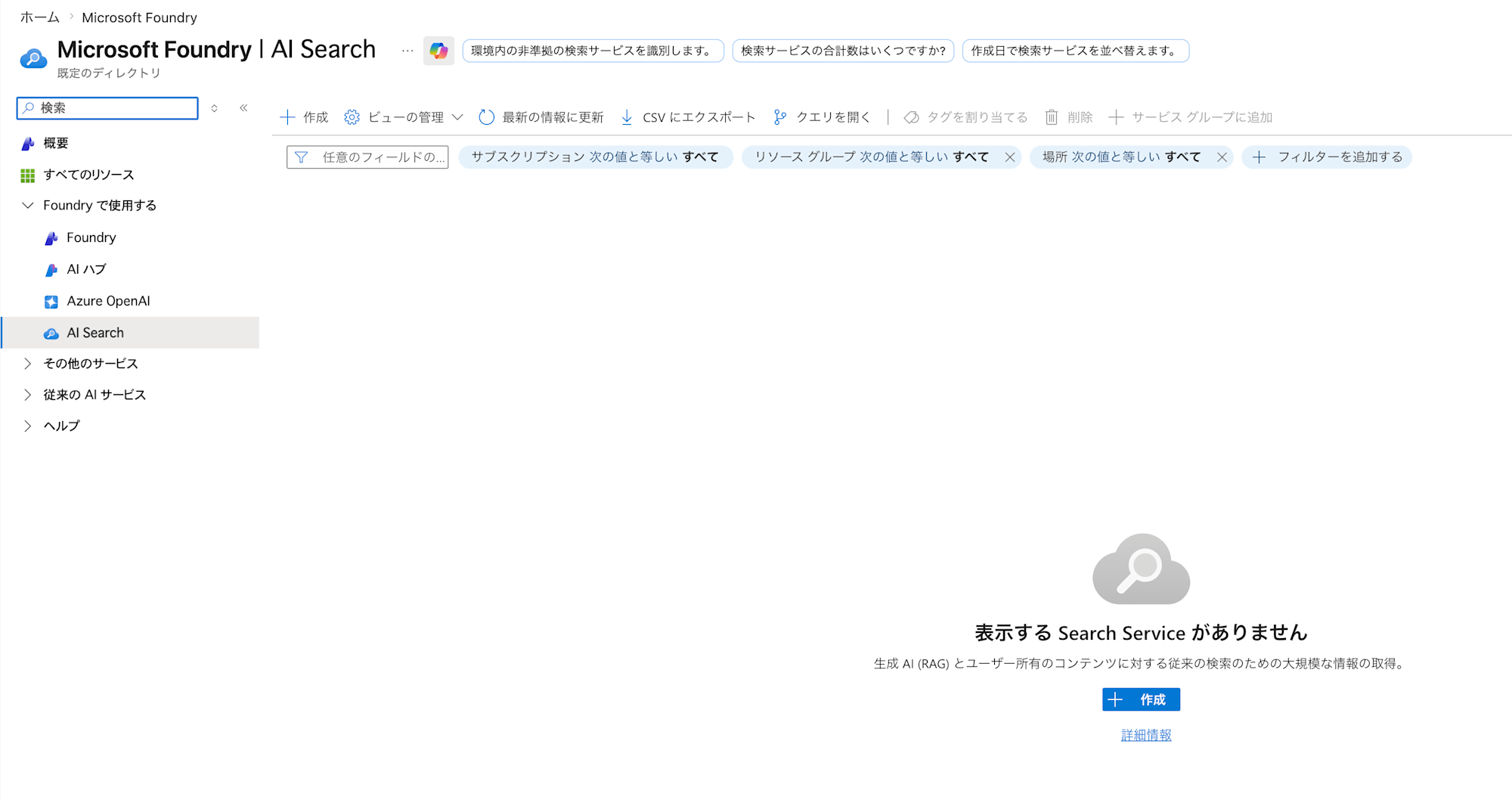Click the download icon for CSV export

pos(627,117)
